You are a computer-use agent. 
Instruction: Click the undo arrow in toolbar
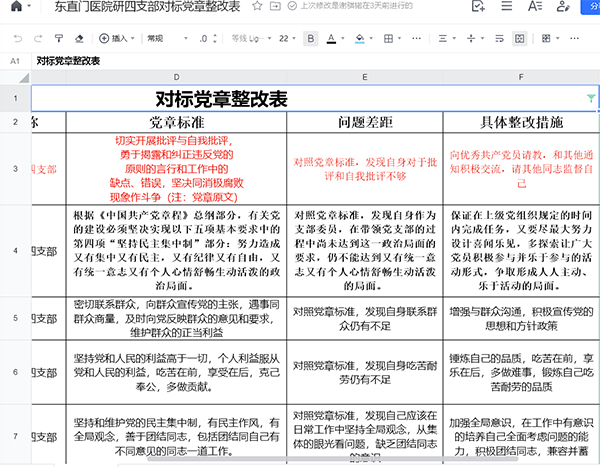pos(17,39)
